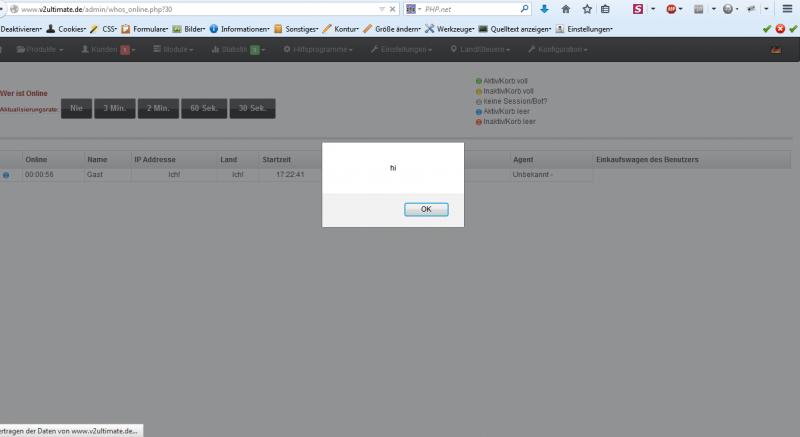The width and height of the screenshot is (800, 437).
Task: Click the German flag language icon
Action: pos(775,50)
